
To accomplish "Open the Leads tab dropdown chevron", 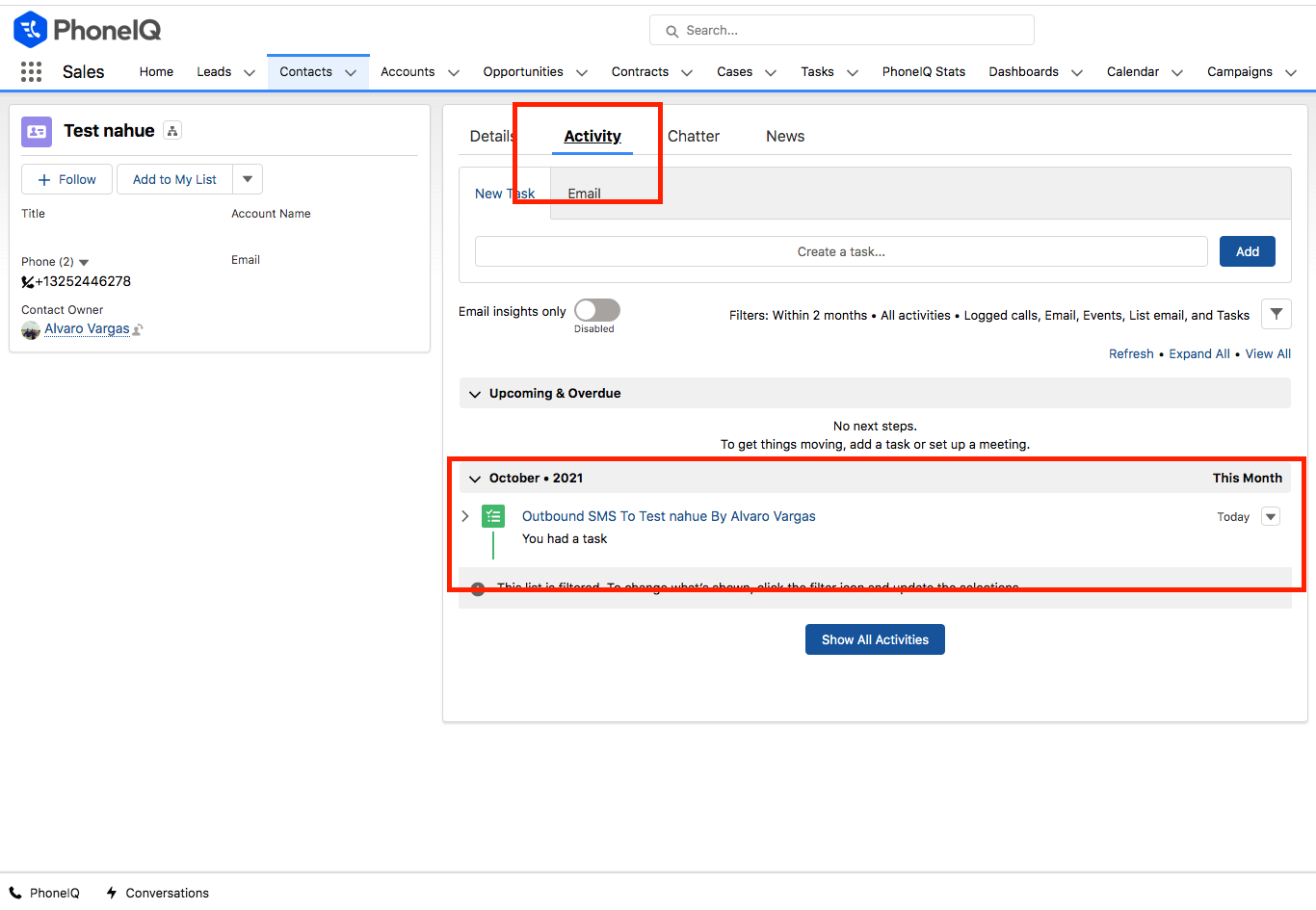I will coord(250,72).
